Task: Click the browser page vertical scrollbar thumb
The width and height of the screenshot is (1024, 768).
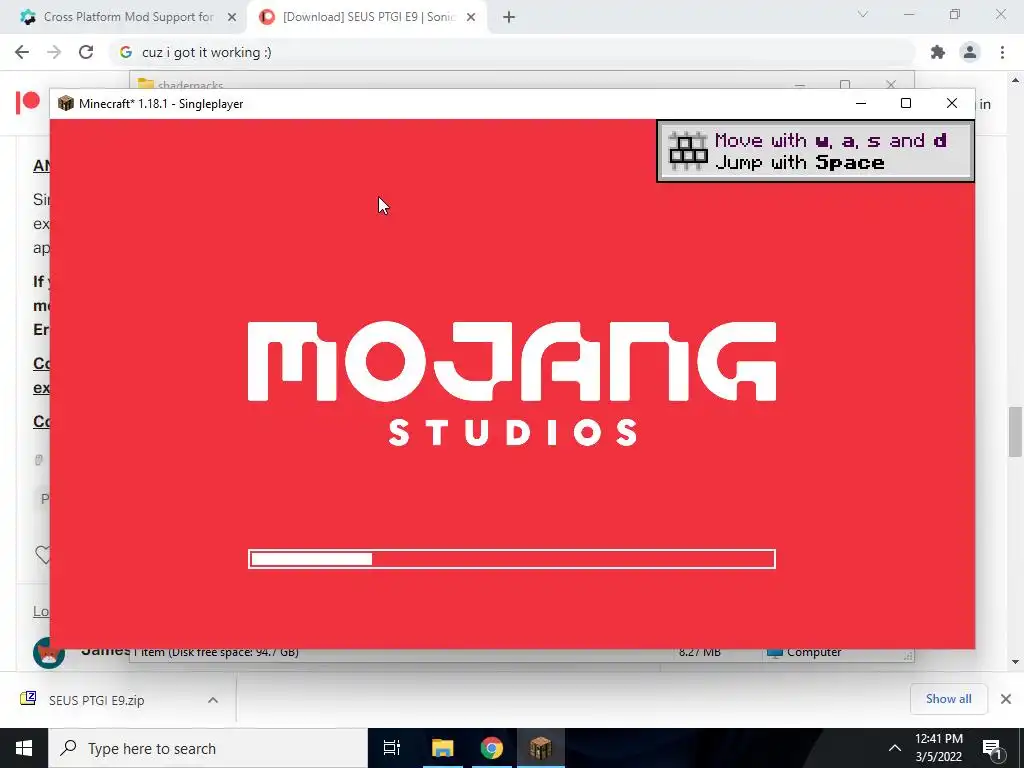Action: point(1015,432)
